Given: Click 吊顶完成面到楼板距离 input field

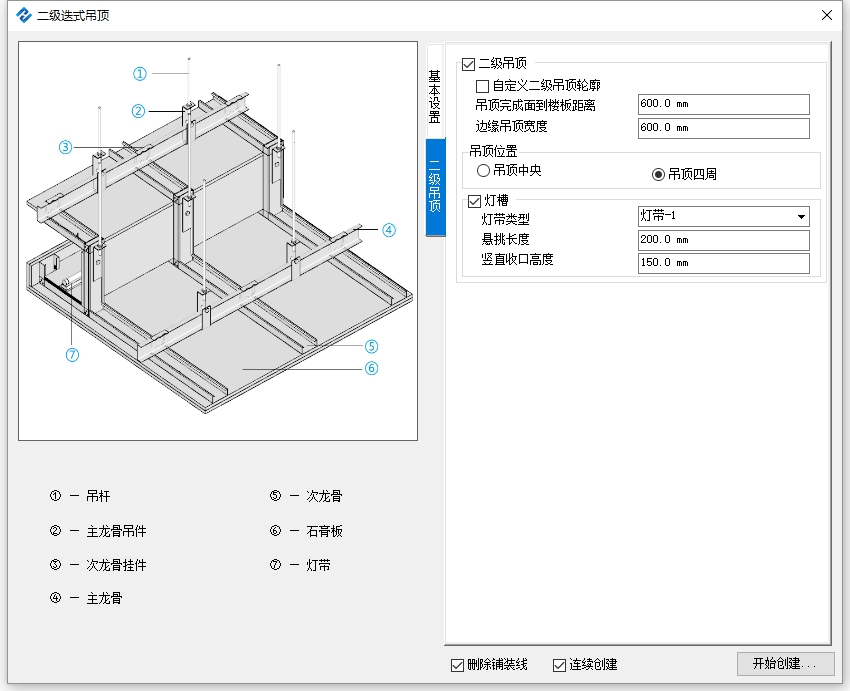Looking at the screenshot, I should pyautogui.click(x=724, y=104).
